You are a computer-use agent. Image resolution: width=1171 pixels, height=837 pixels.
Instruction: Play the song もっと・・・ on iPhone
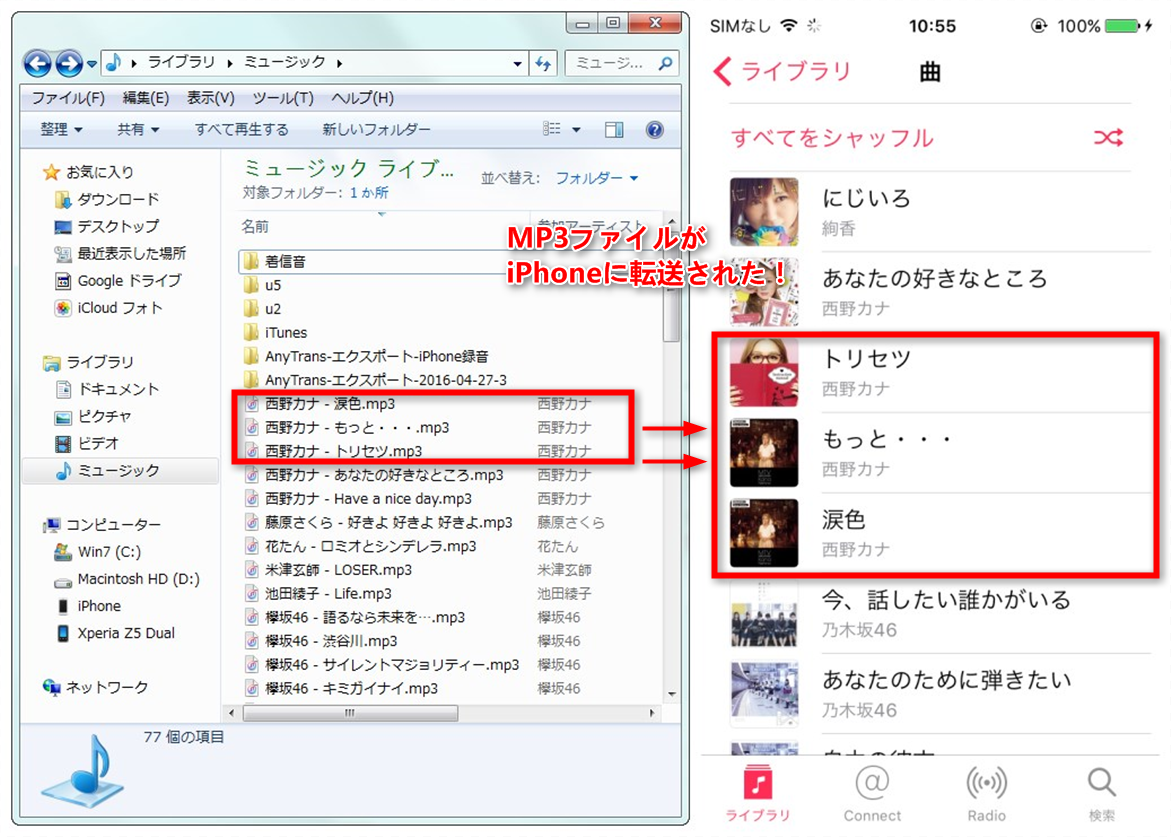click(x=941, y=452)
